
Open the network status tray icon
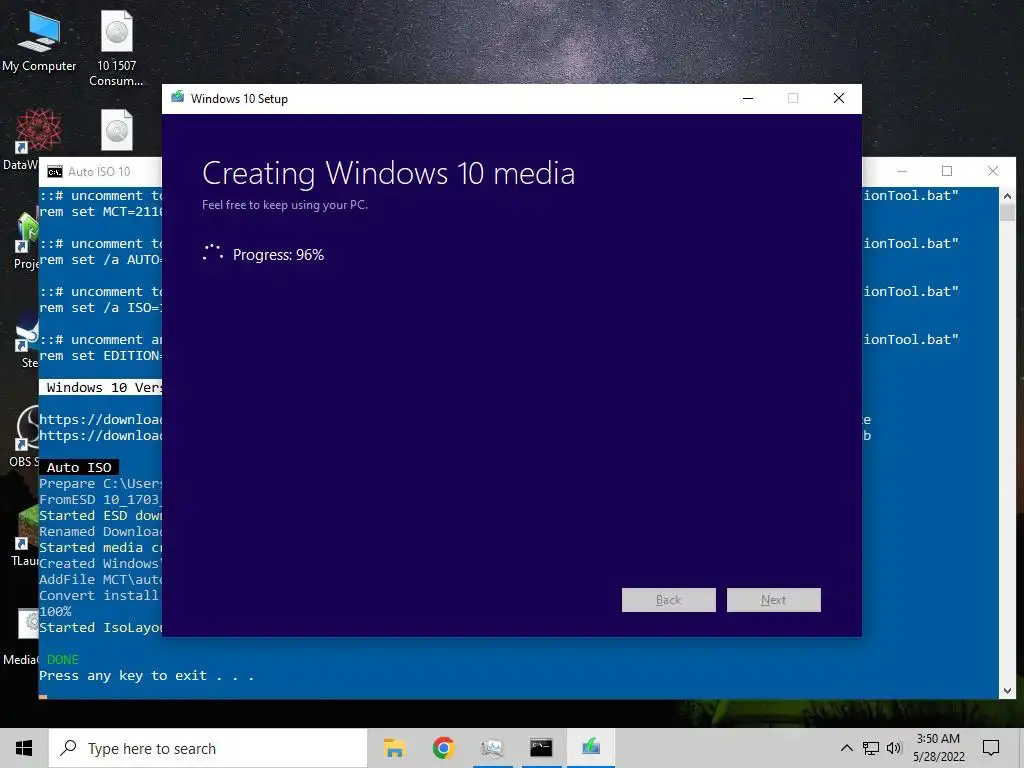coord(871,748)
